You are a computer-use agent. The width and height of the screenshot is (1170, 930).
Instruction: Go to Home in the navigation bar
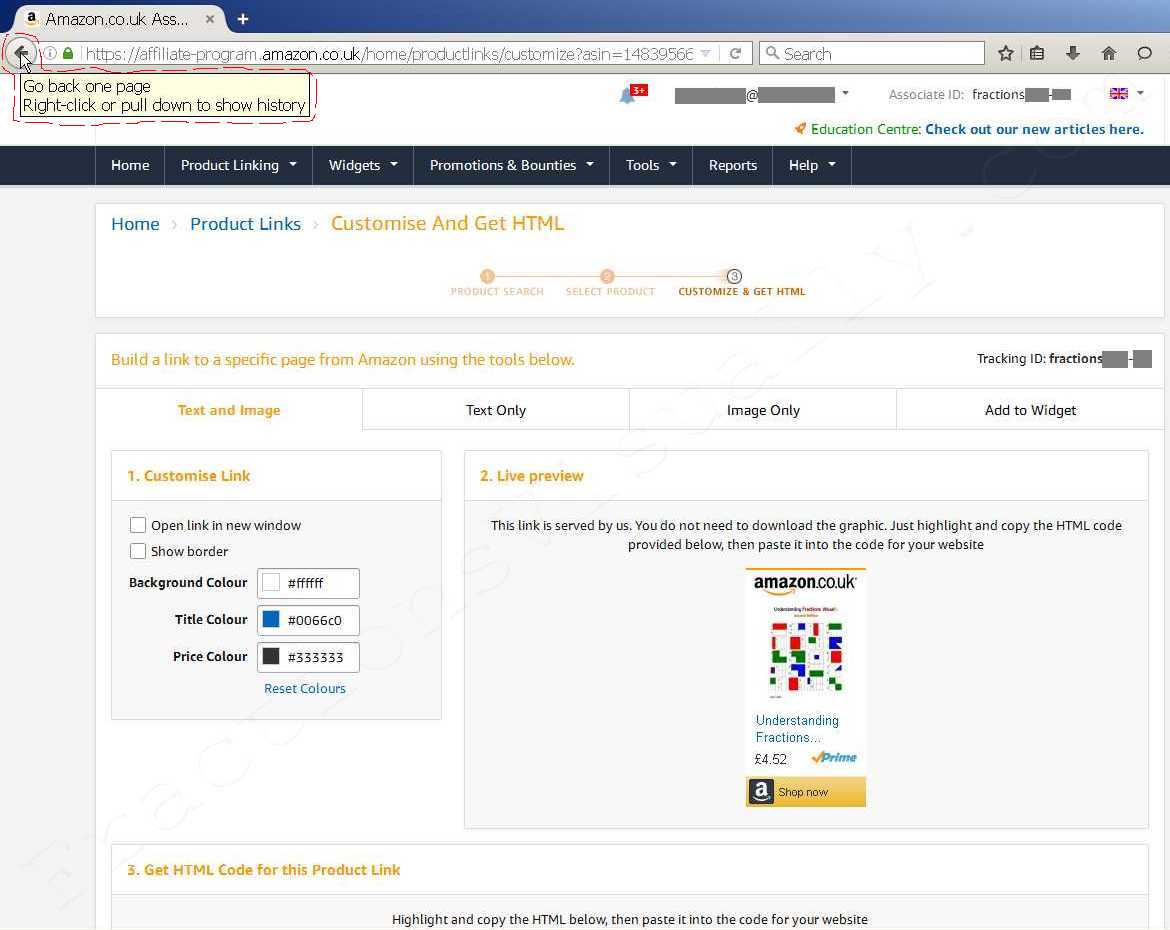click(x=130, y=165)
